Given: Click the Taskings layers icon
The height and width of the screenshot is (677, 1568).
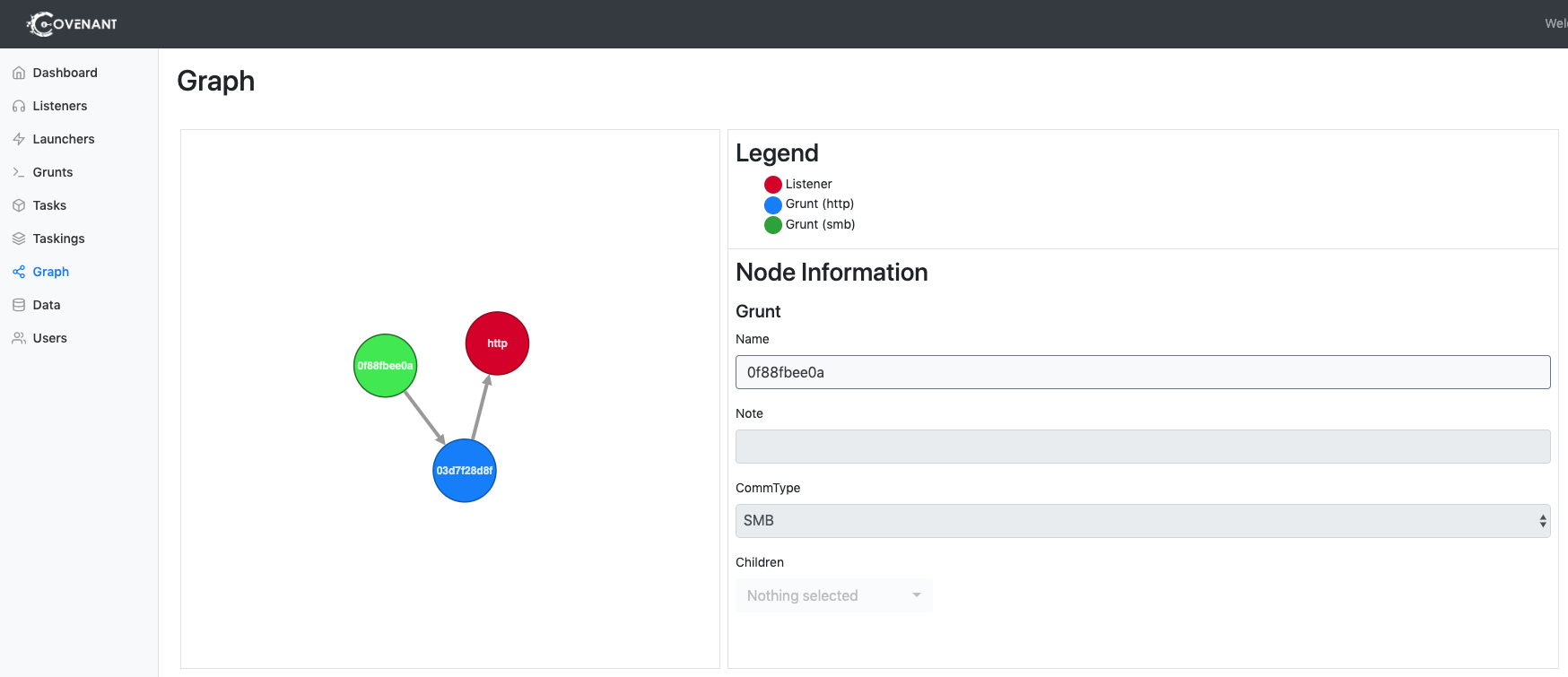Looking at the screenshot, I should tap(19, 239).
